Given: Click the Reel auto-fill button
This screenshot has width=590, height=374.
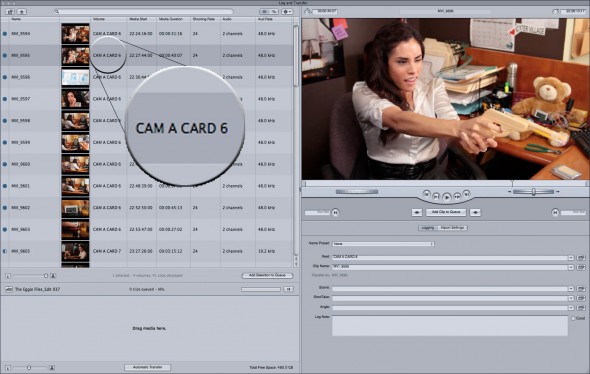Looking at the screenshot, I should (581, 258).
